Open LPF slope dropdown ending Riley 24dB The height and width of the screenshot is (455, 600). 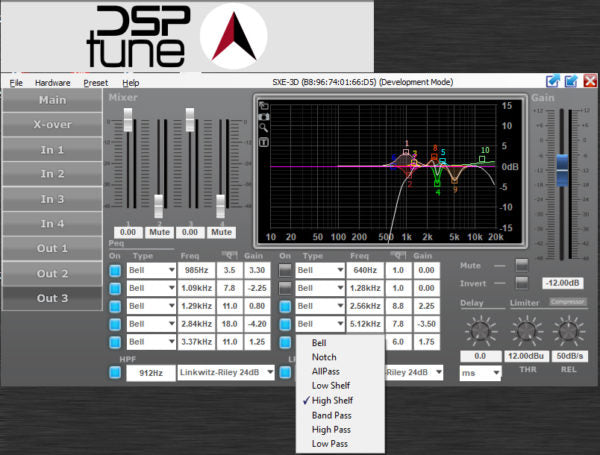414,372
